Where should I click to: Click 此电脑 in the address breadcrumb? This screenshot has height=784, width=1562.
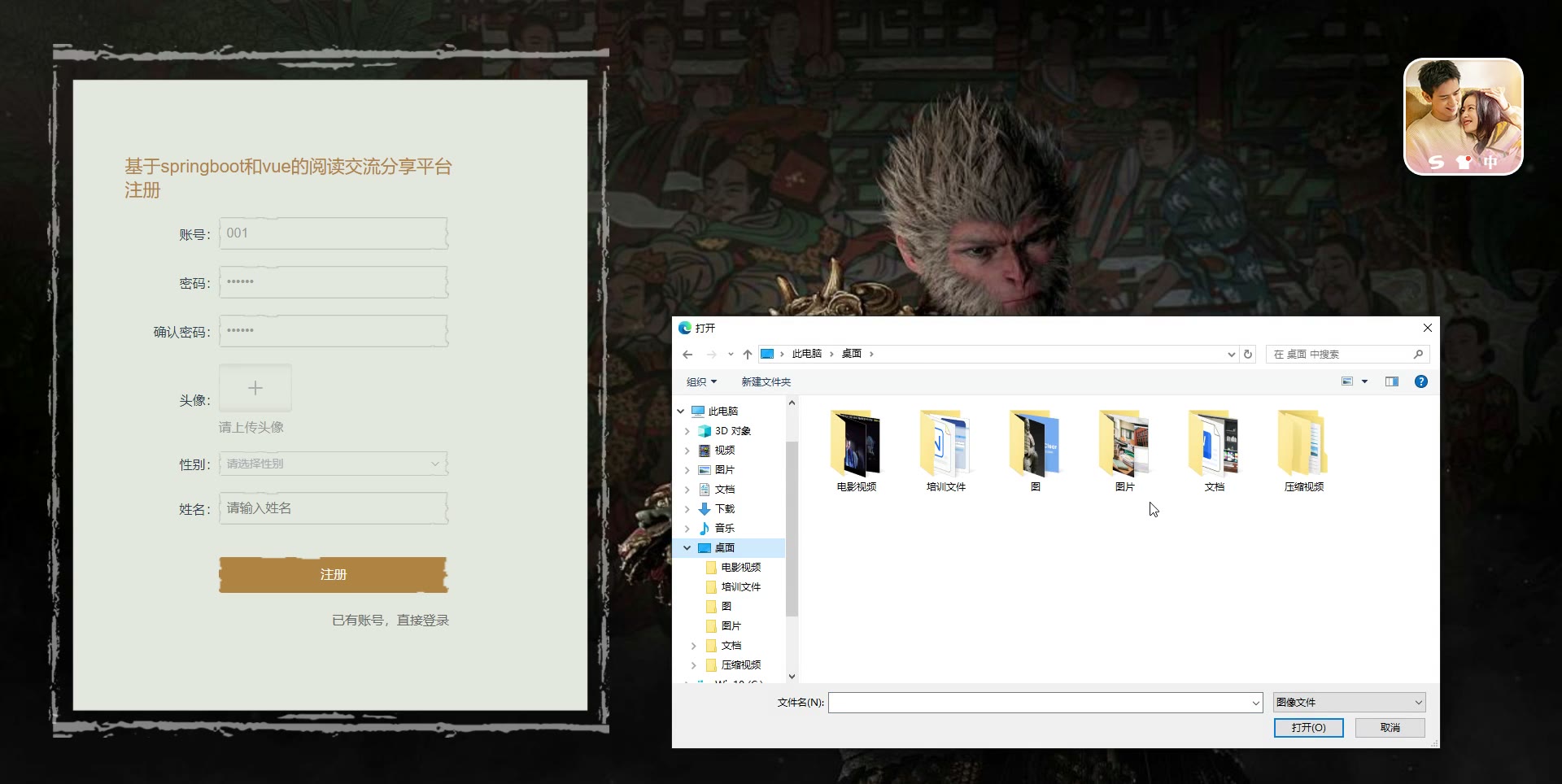(x=807, y=354)
